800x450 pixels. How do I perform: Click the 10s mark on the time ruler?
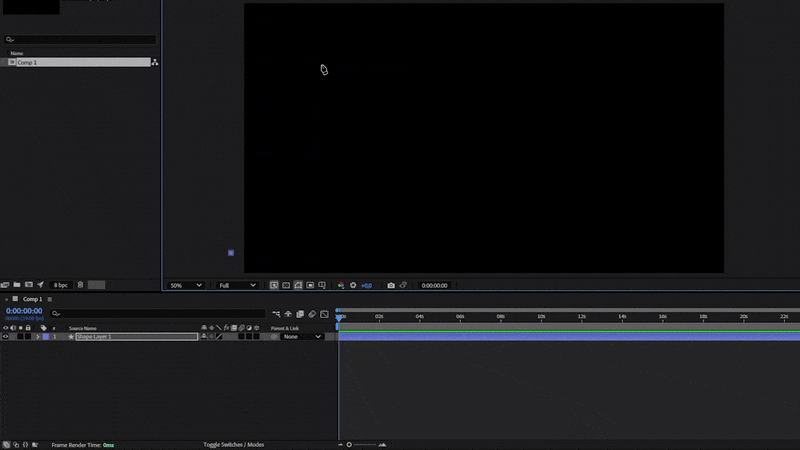541,317
